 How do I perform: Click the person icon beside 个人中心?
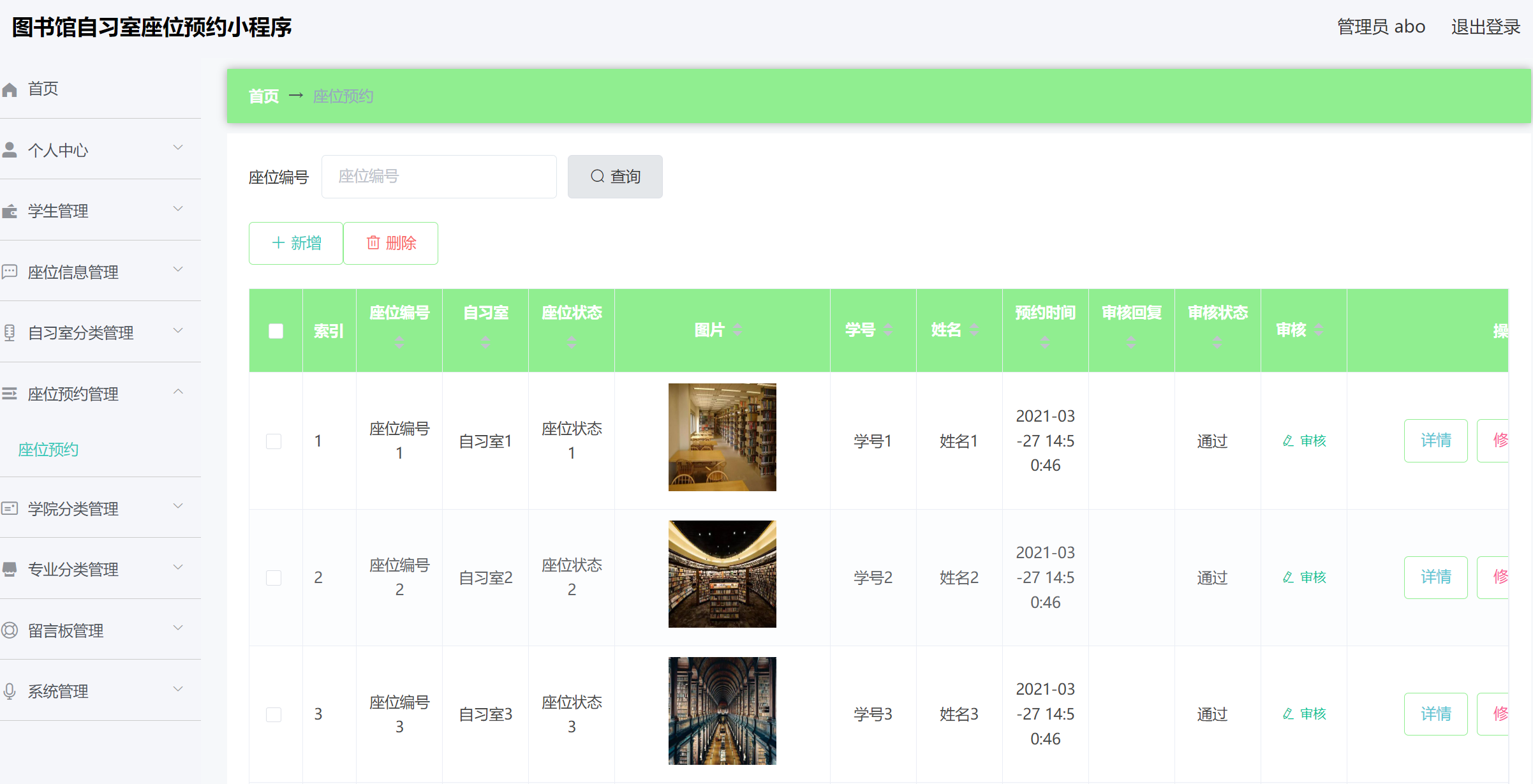(10, 150)
